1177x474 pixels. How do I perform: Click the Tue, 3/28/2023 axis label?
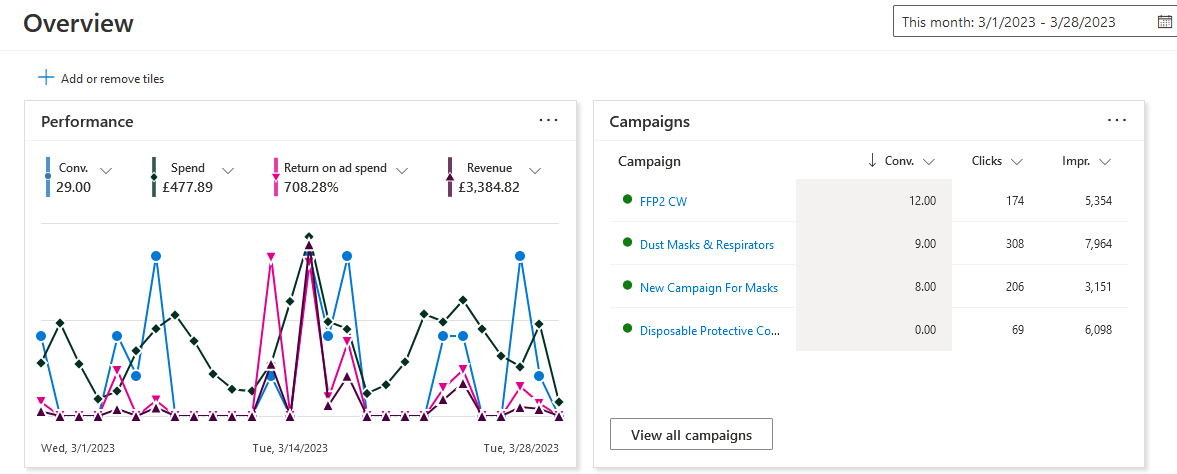521,448
